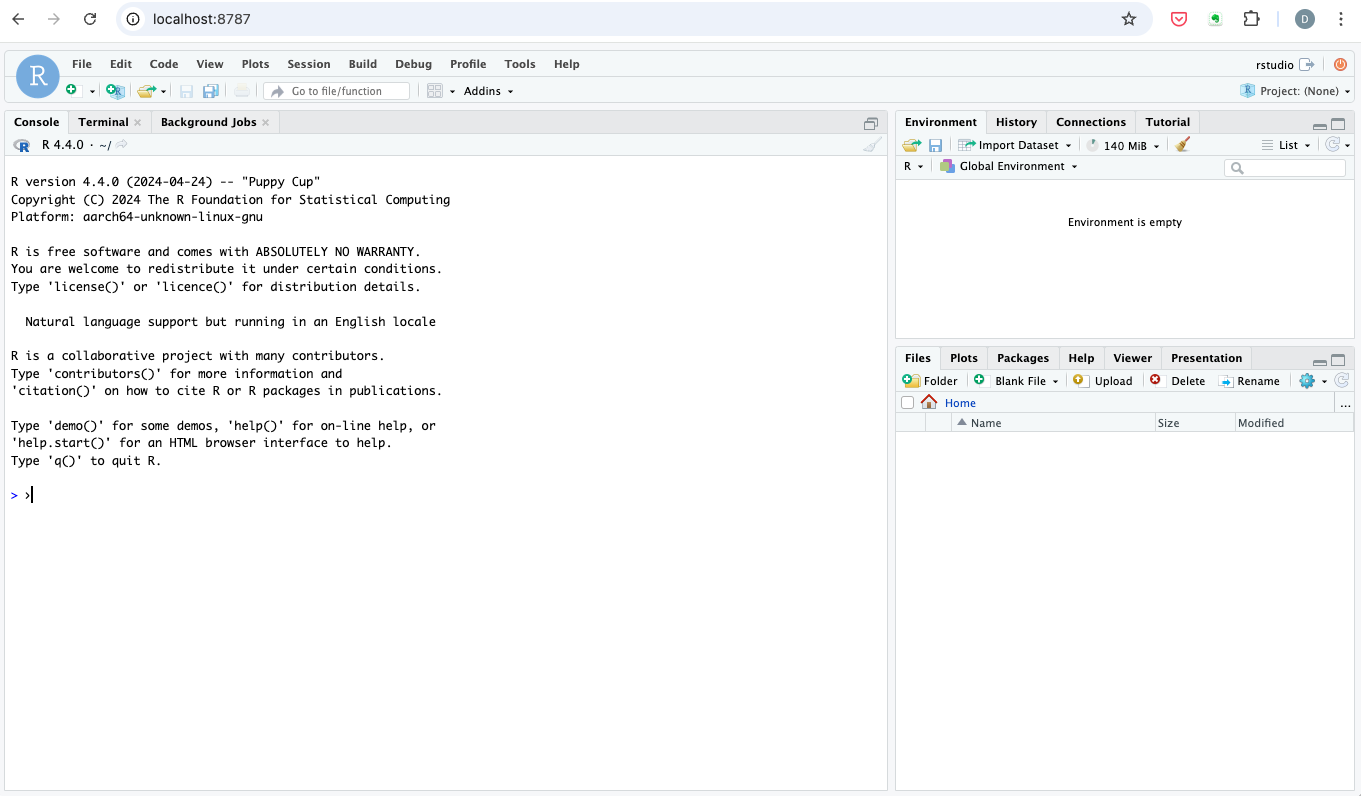Open the R language selector dropdown
1361x796 pixels.
click(914, 166)
